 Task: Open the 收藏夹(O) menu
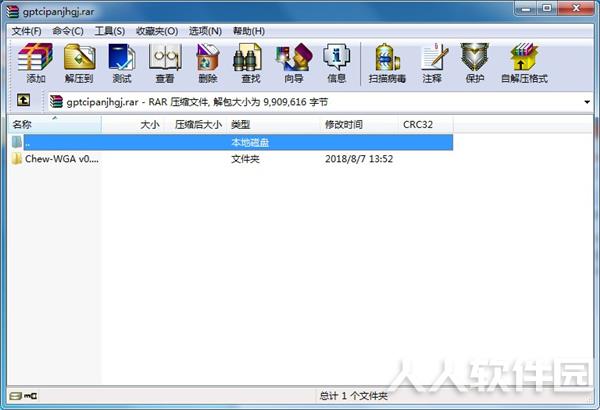[x=157, y=31]
